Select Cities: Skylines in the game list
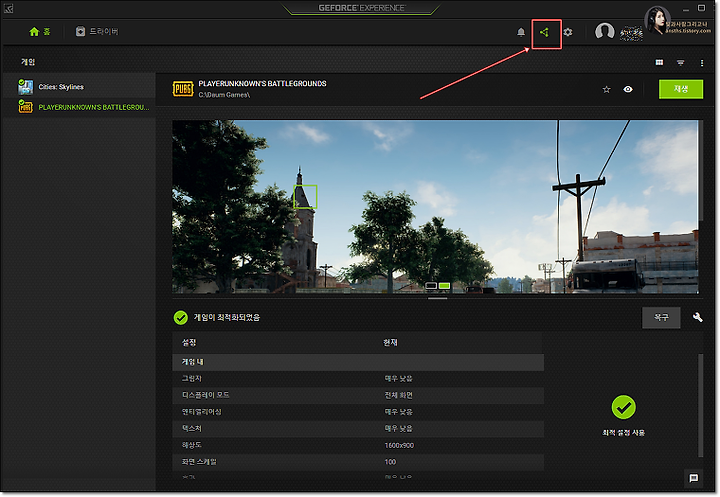Viewport: 720px width, 497px height. click(79, 87)
